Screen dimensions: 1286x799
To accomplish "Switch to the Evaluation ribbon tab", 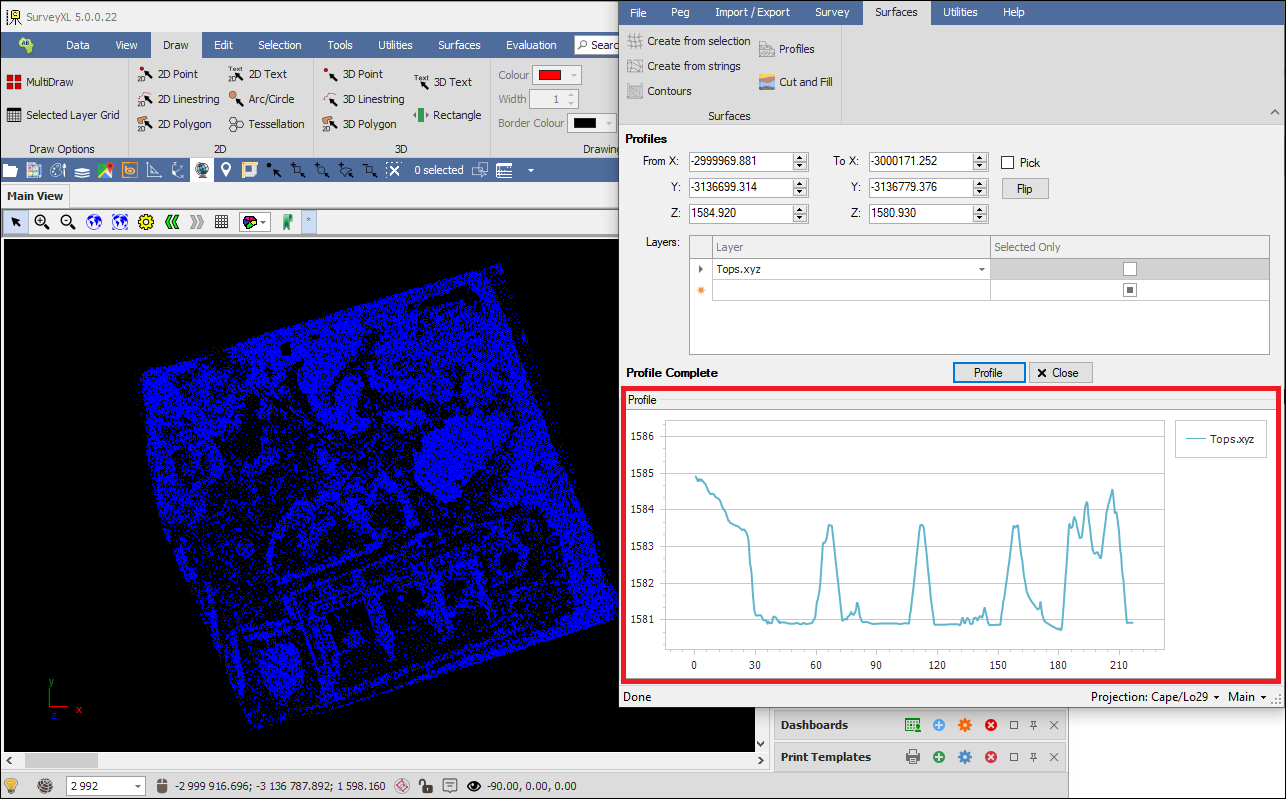I will [531, 45].
